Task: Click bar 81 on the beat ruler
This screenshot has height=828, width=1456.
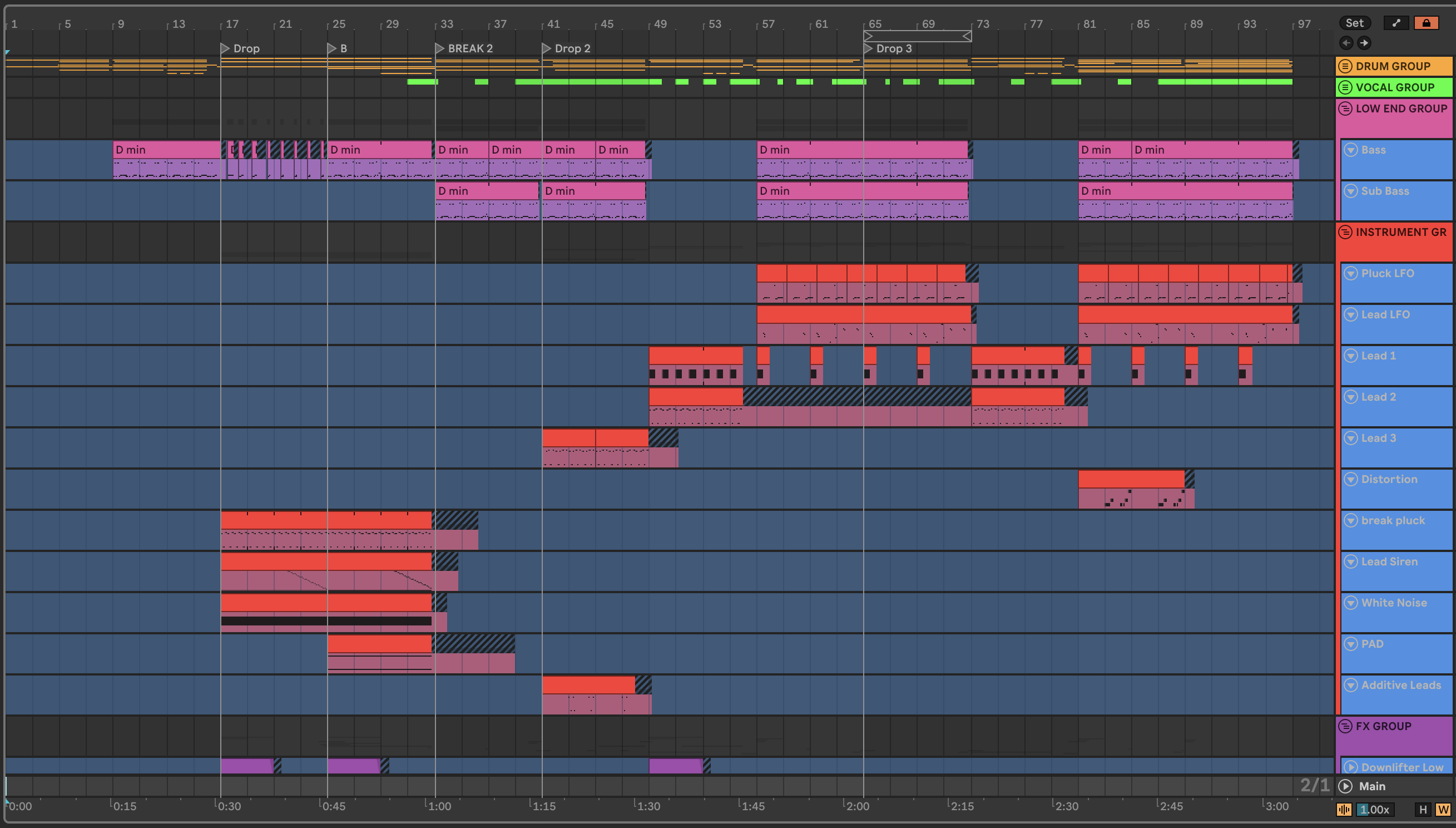Action: click(1089, 24)
